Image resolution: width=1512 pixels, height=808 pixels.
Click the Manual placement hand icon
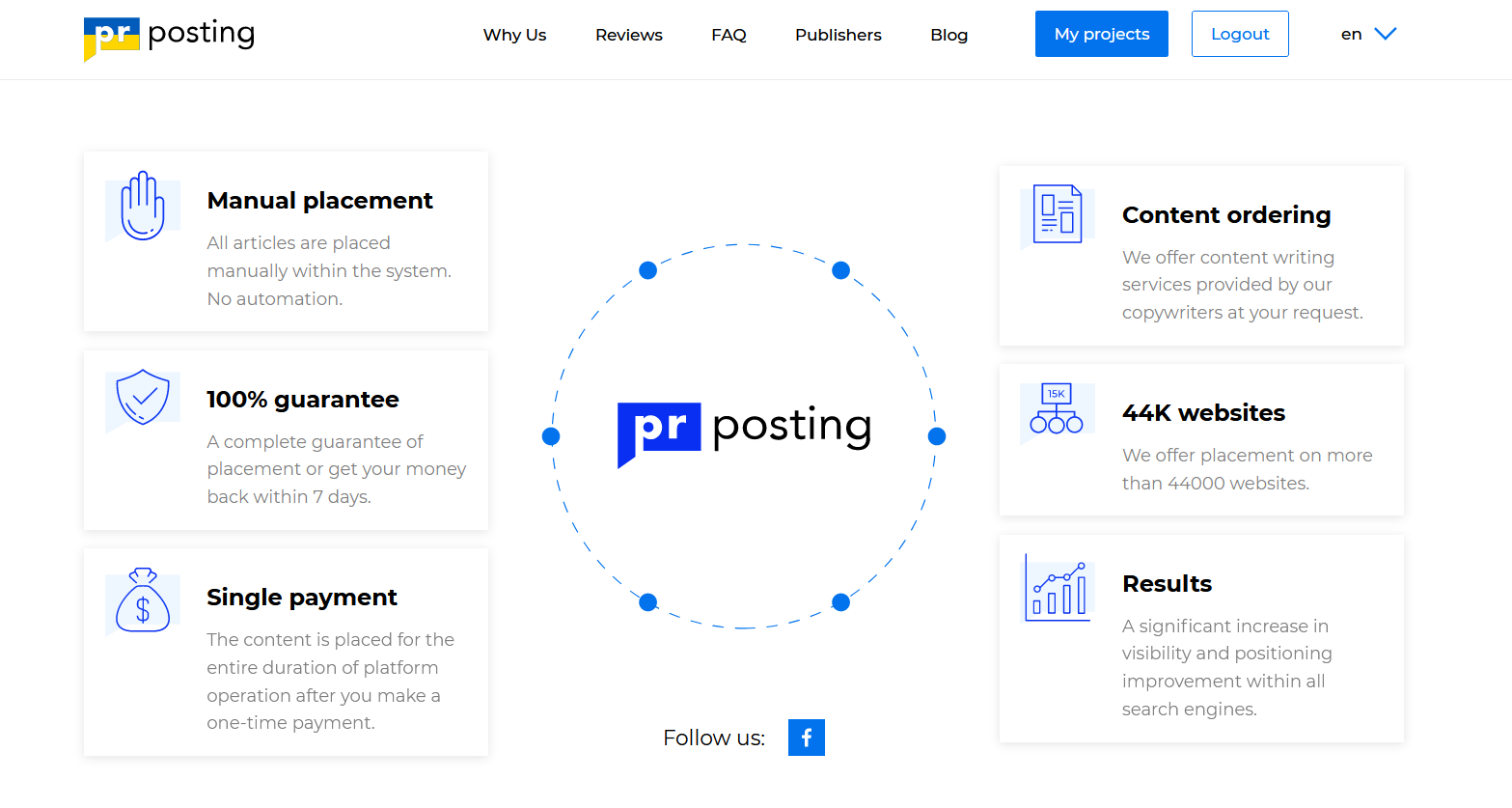coord(143,207)
